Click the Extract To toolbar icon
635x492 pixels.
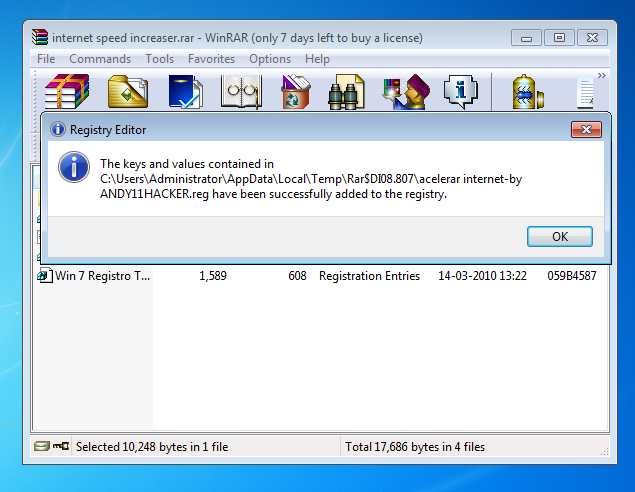(128, 92)
